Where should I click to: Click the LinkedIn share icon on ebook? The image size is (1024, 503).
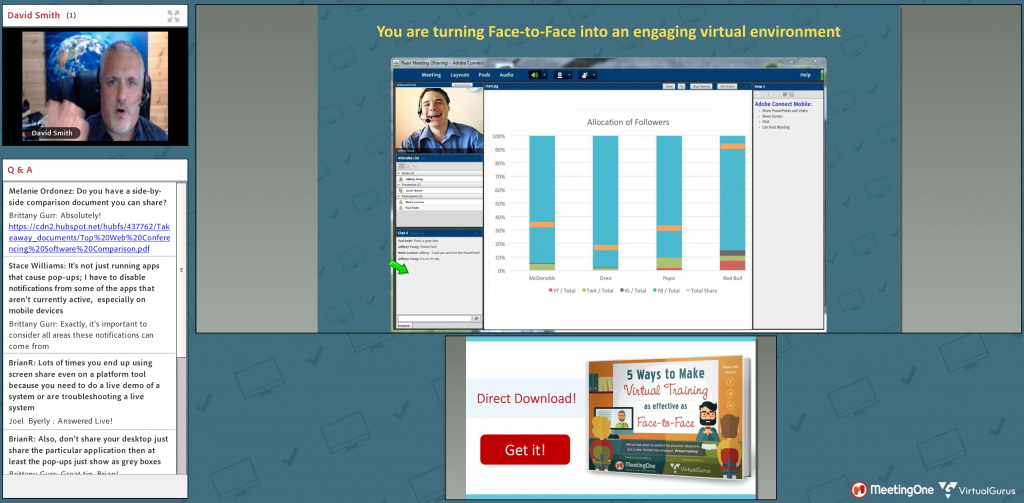click(731, 405)
